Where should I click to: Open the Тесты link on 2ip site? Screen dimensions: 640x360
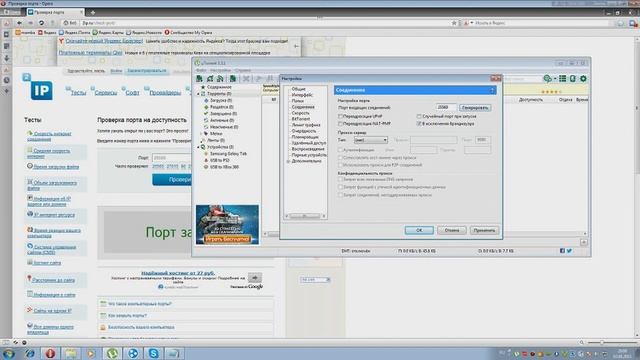[x=78, y=93]
